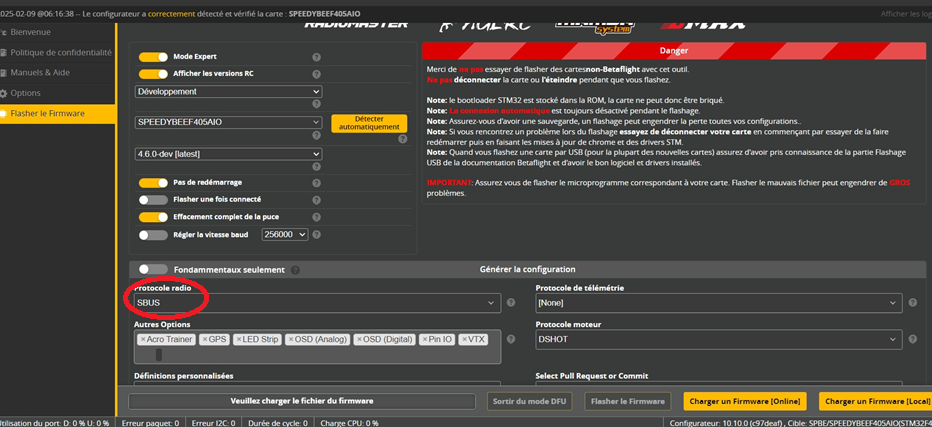This screenshot has width=932, height=427.
Task: Toggle Régler la vitesse baud
Action: (x=153, y=235)
